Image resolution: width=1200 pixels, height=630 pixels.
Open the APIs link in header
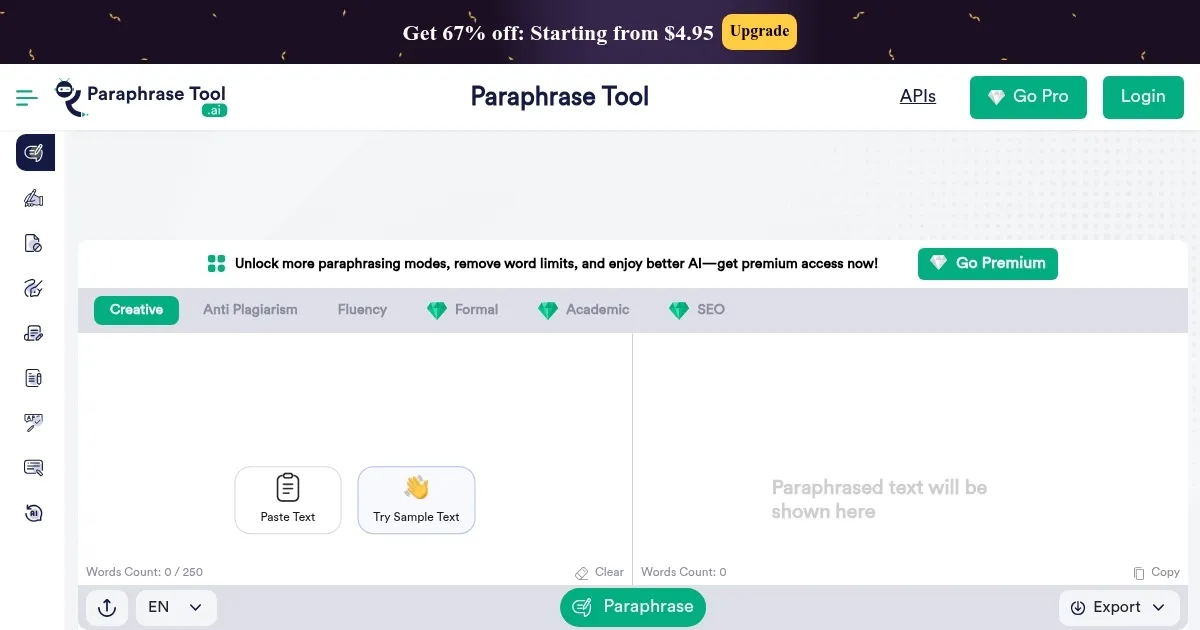click(x=918, y=97)
